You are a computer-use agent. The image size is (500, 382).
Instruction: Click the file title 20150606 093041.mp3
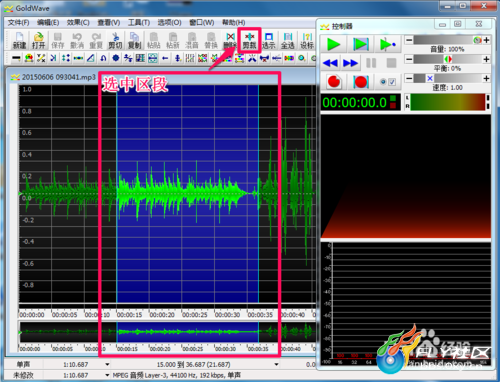[x=59, y=77]
